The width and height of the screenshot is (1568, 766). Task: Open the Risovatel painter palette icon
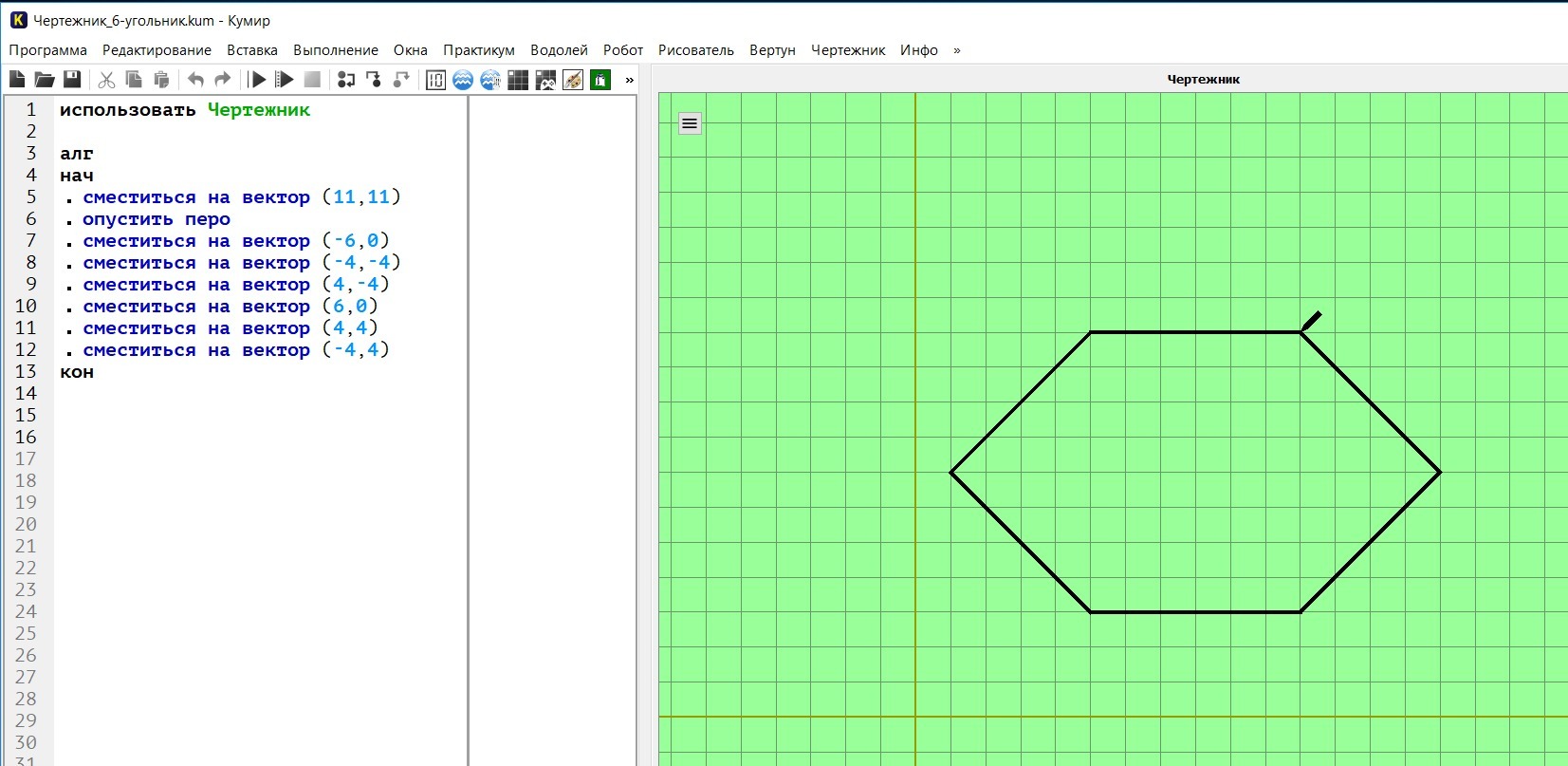[573, 80]
